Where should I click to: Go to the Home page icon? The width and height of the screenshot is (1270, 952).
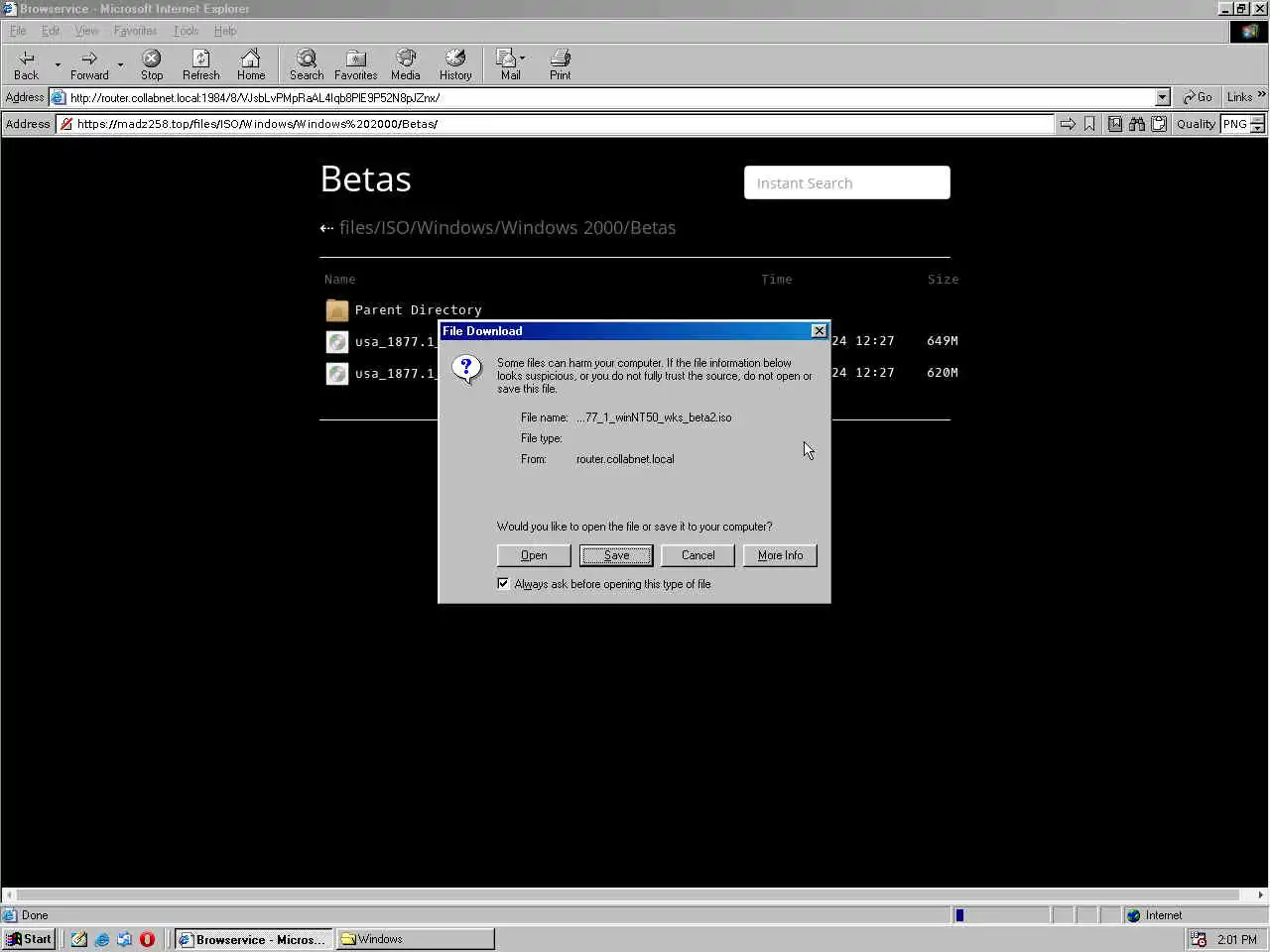tap(251, 59)
